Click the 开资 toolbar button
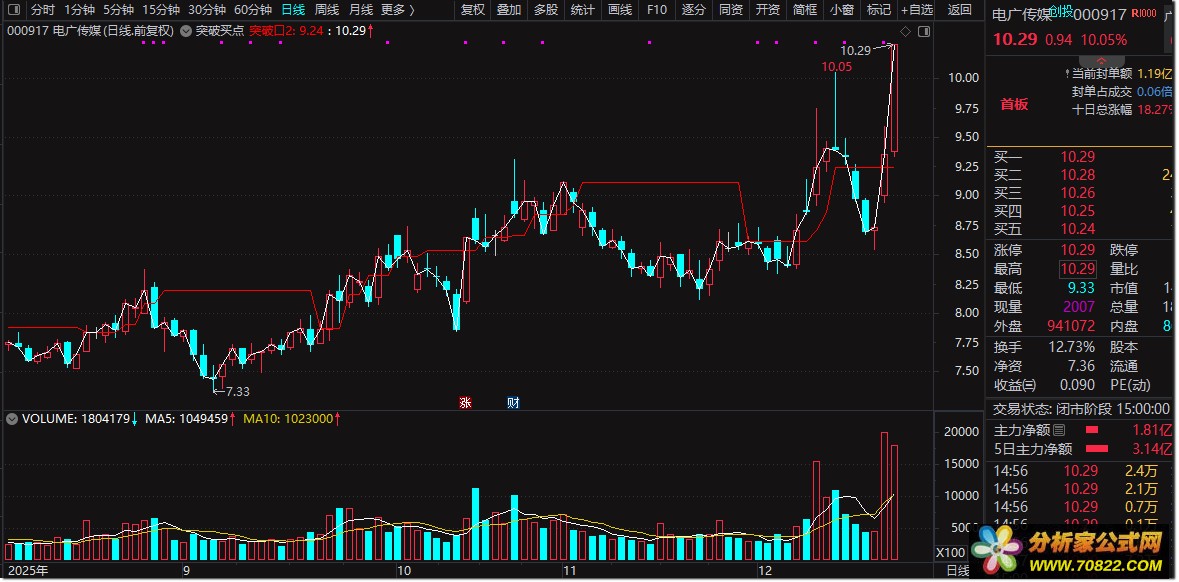This screenshot has height=582, width=1179. 767,10
